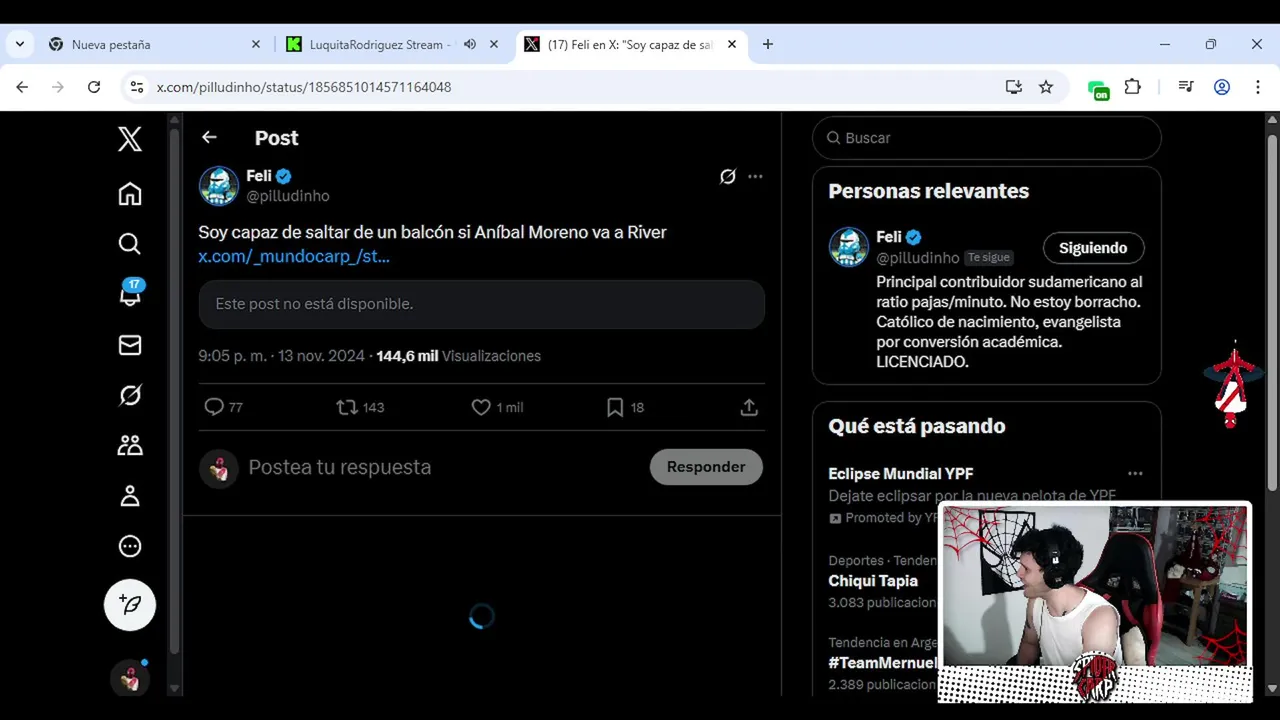Close the Nueva pestaña tab
The height and width of the screenshot is (720, 1280).
click(x=255, y=45)
